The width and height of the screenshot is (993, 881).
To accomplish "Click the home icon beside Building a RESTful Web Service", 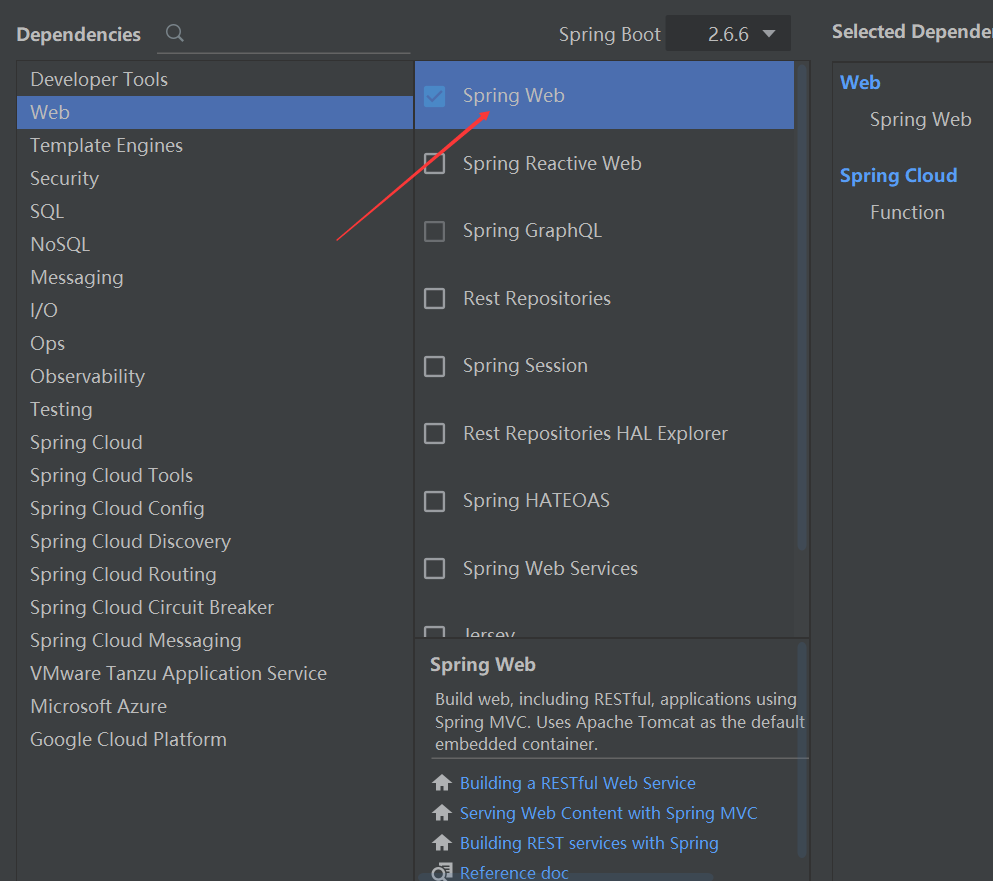I will pyautogui.click(x=441, y=783).
